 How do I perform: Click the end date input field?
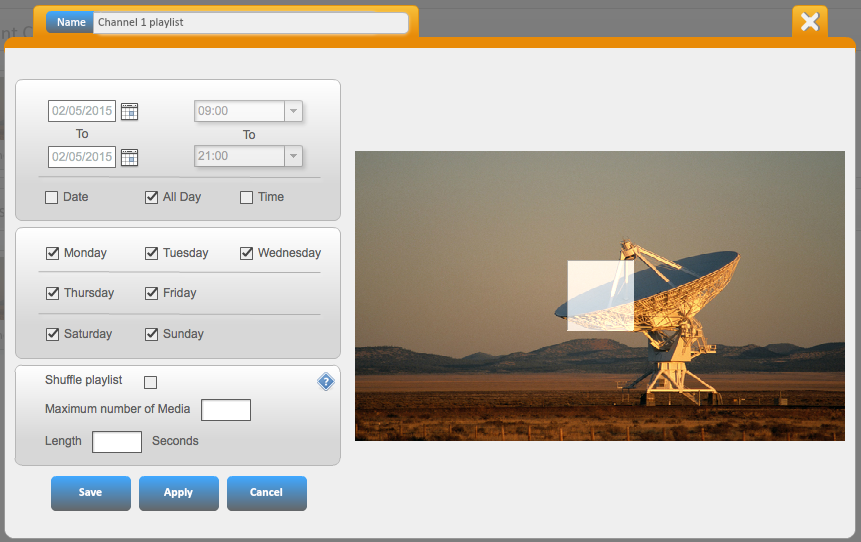click(x=82, y=157)
